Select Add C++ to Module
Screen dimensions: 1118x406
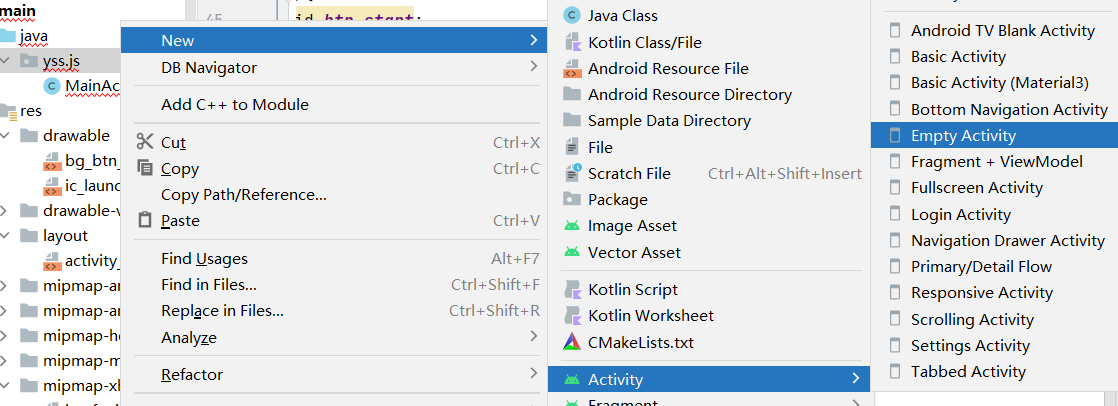pos(234,105)
